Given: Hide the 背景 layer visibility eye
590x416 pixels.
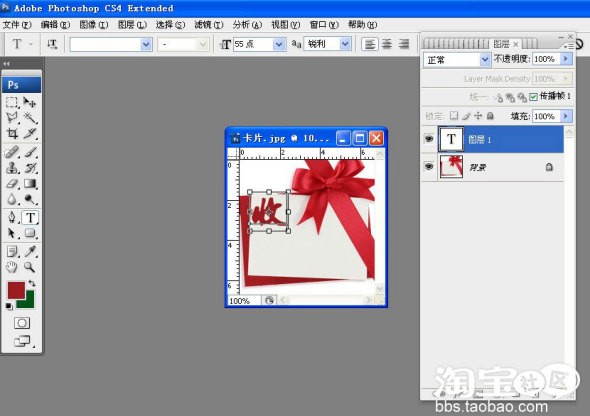Looking at the screenshot, I should [429, 167].
